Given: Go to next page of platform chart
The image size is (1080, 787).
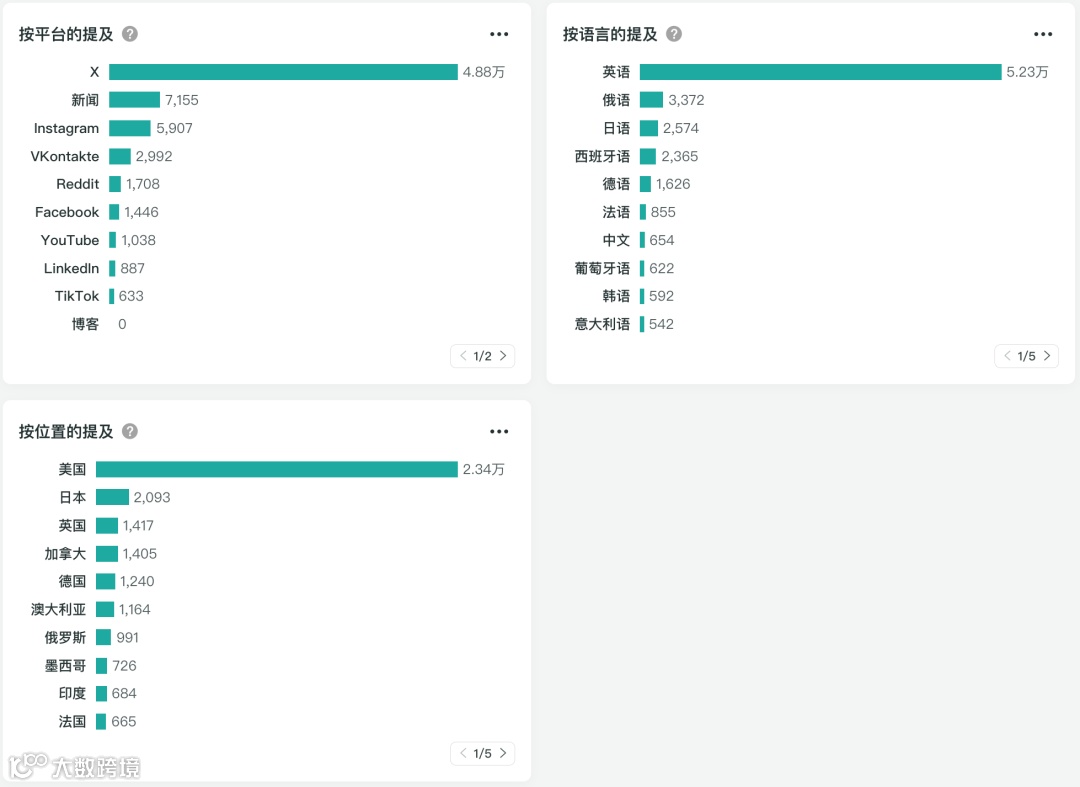Looking at the screenshot, I should pyautogui.click(x=503, y=355).
